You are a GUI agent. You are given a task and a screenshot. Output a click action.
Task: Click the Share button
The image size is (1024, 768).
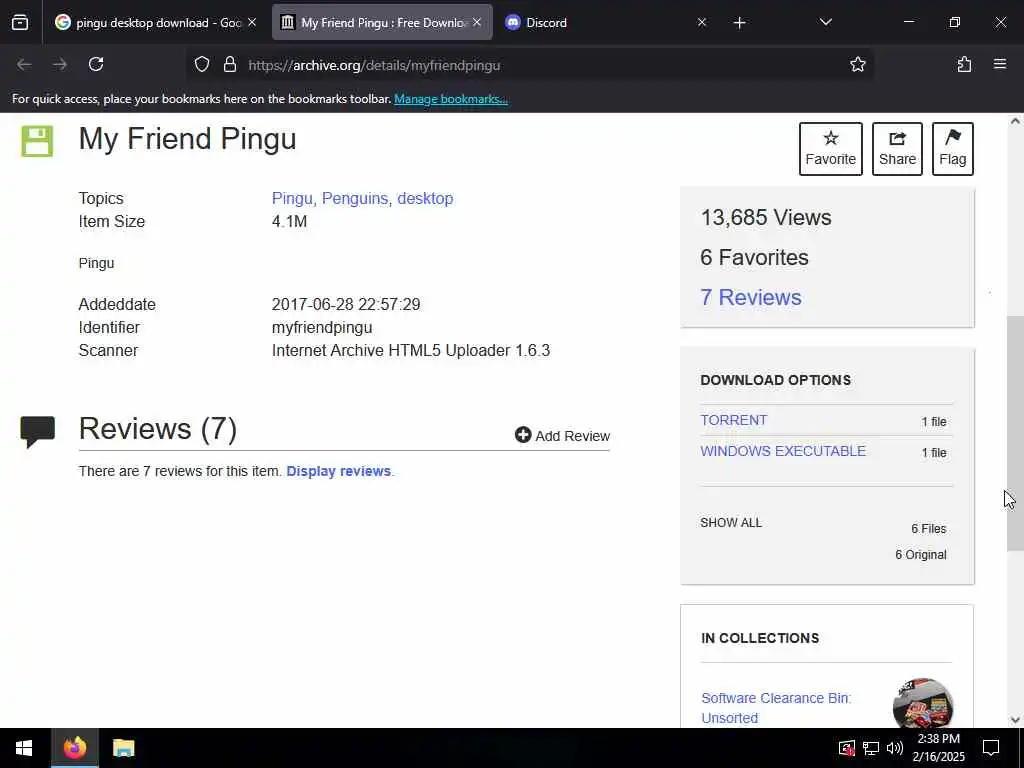pos(897,149)
